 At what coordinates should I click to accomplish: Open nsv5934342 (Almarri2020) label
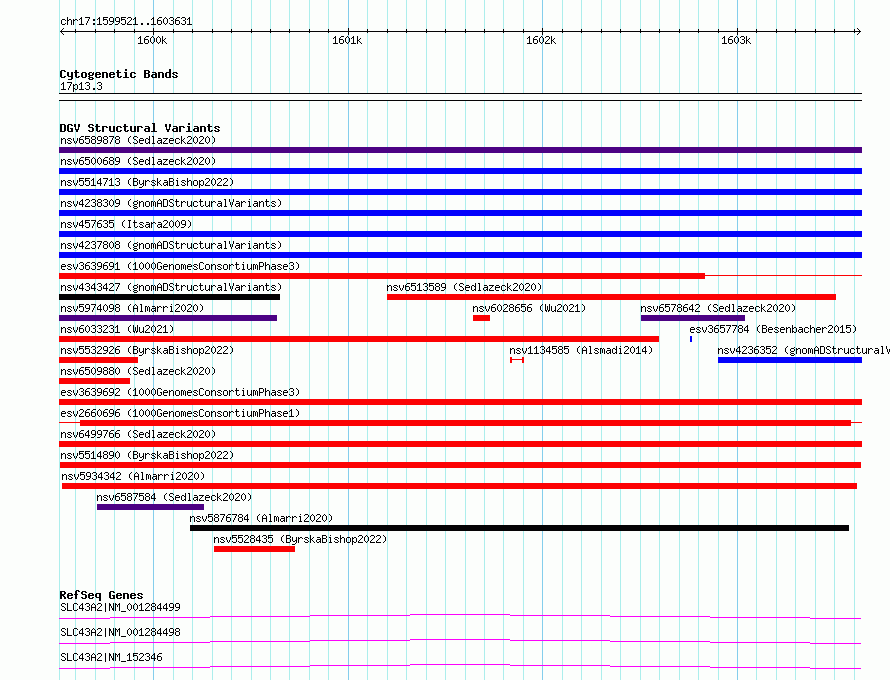tap(133, 476)
